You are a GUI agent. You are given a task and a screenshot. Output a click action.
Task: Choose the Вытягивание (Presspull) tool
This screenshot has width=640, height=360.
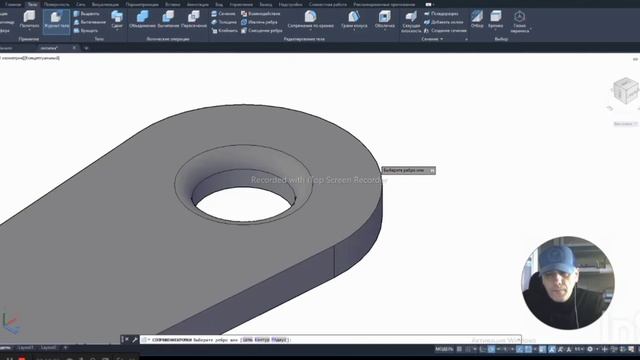pyautogui.click(x=89, y=22)
